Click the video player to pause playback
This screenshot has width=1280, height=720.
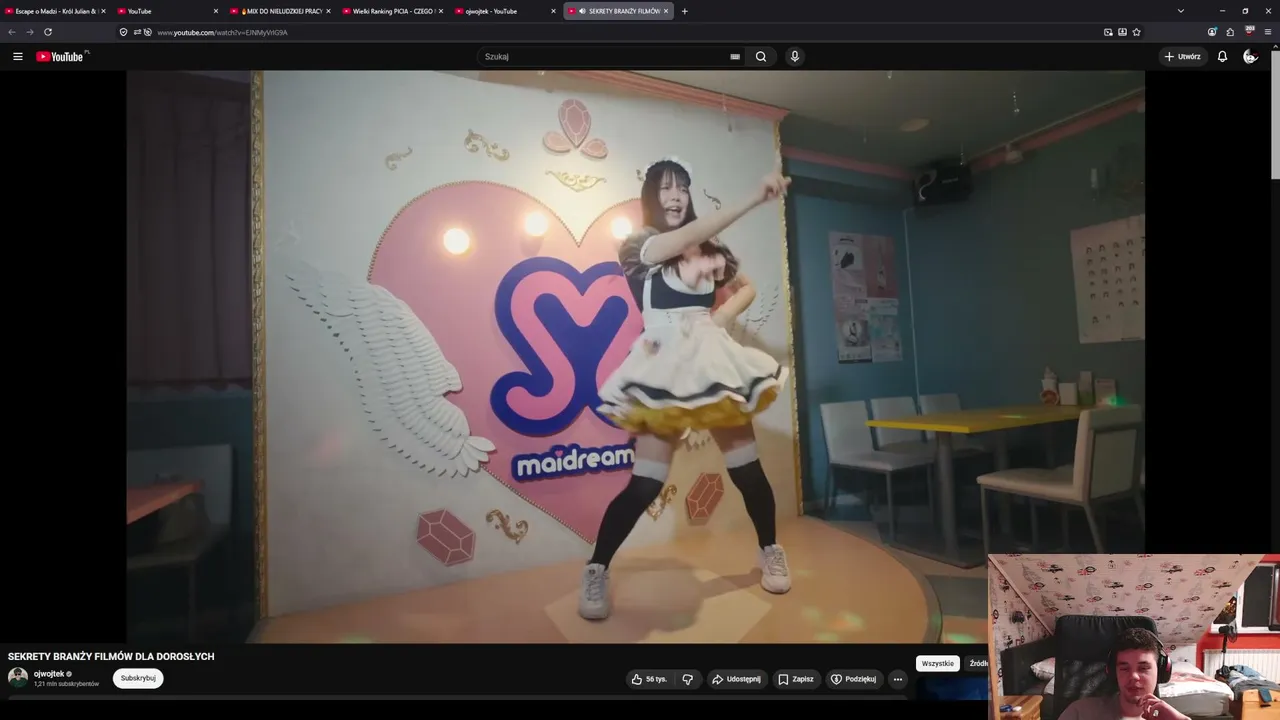point(635,356)
